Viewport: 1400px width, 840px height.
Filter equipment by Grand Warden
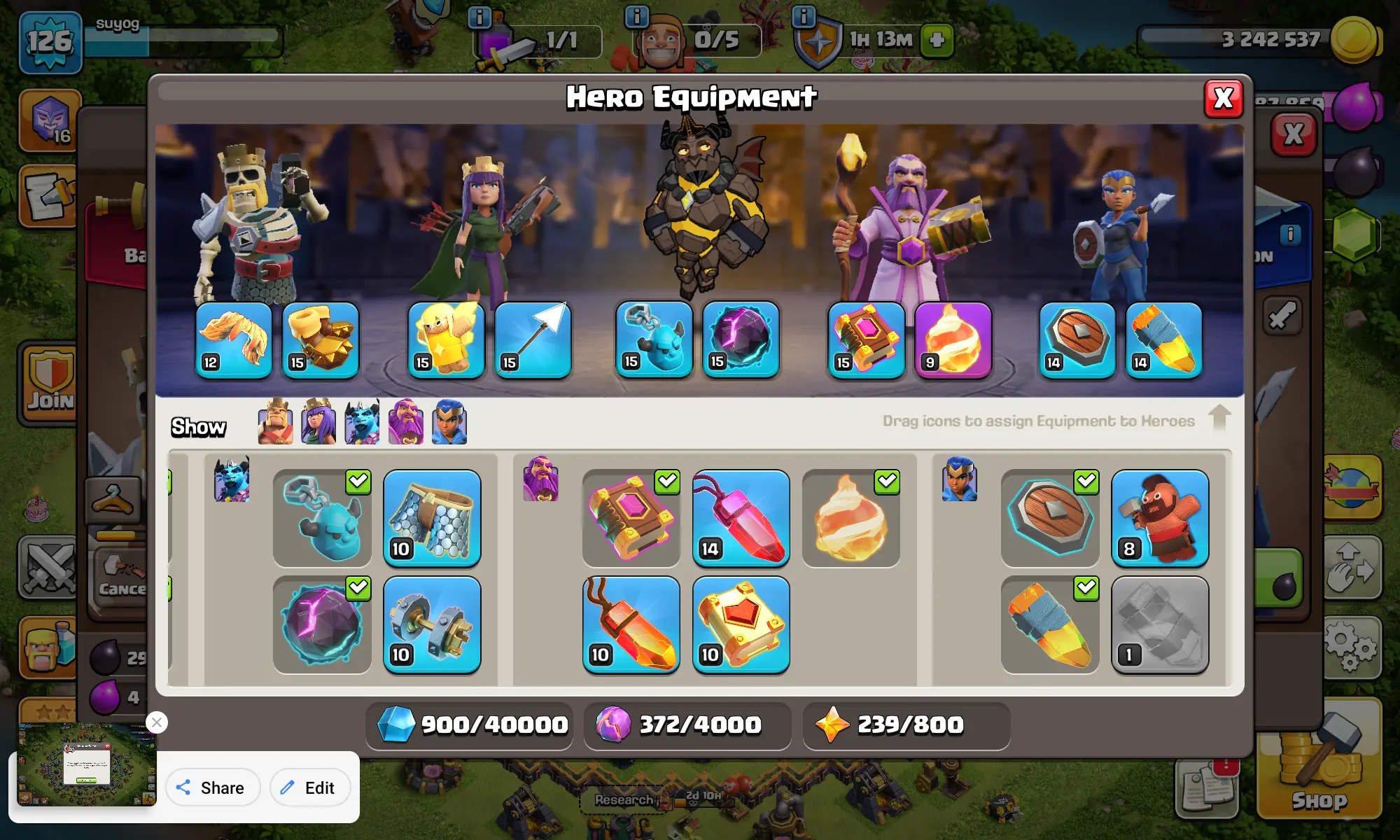[x=405, y=422]
